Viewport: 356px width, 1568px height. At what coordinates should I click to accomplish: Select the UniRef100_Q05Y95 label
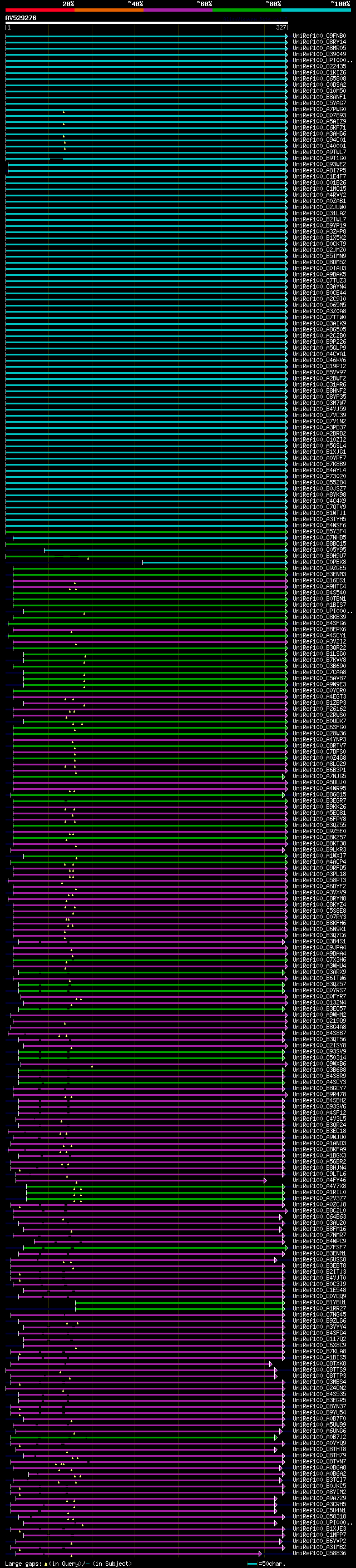[x=319, y=550]
